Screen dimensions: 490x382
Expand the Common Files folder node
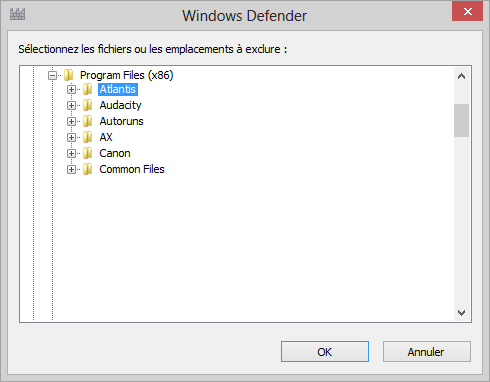click(x=71, y=169)
